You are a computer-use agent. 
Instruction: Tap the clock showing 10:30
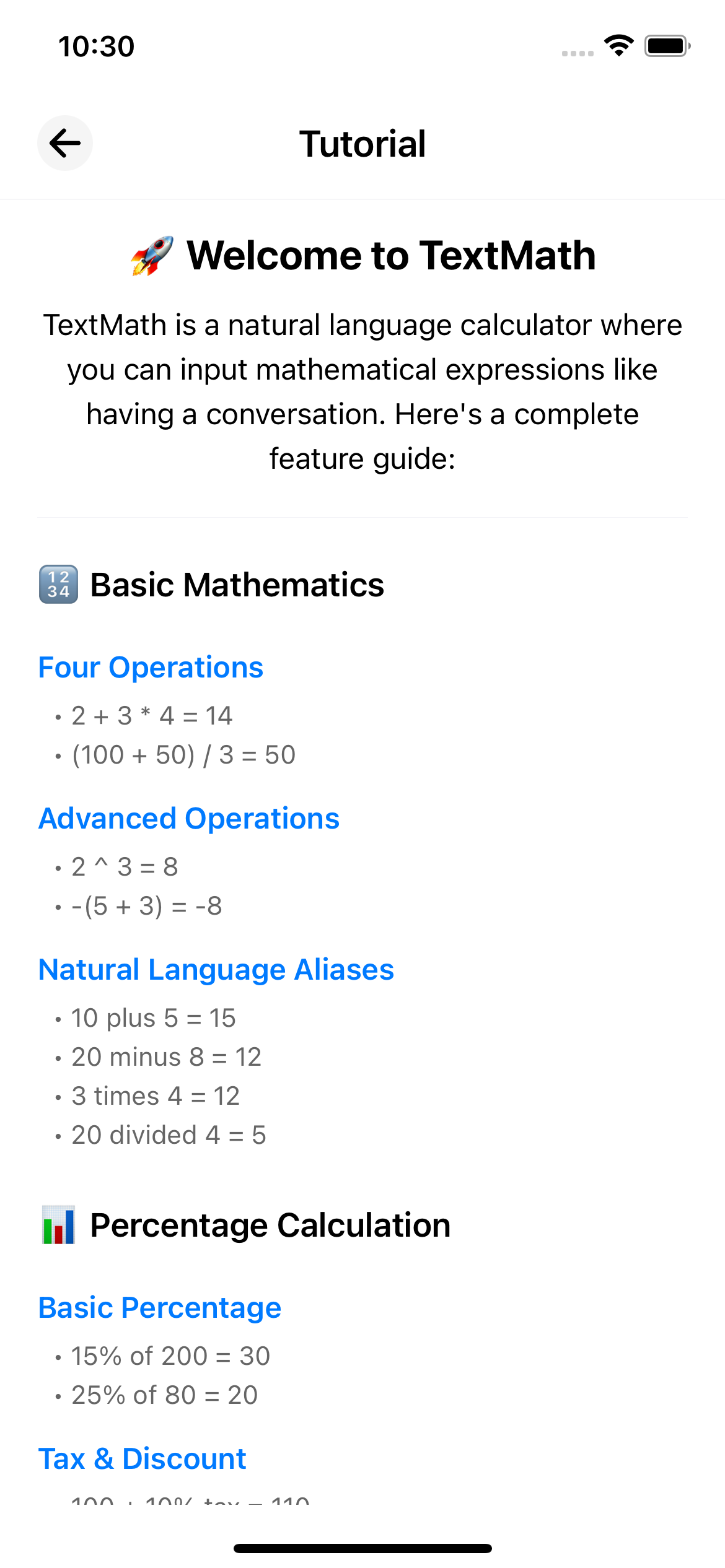(96, 45)
